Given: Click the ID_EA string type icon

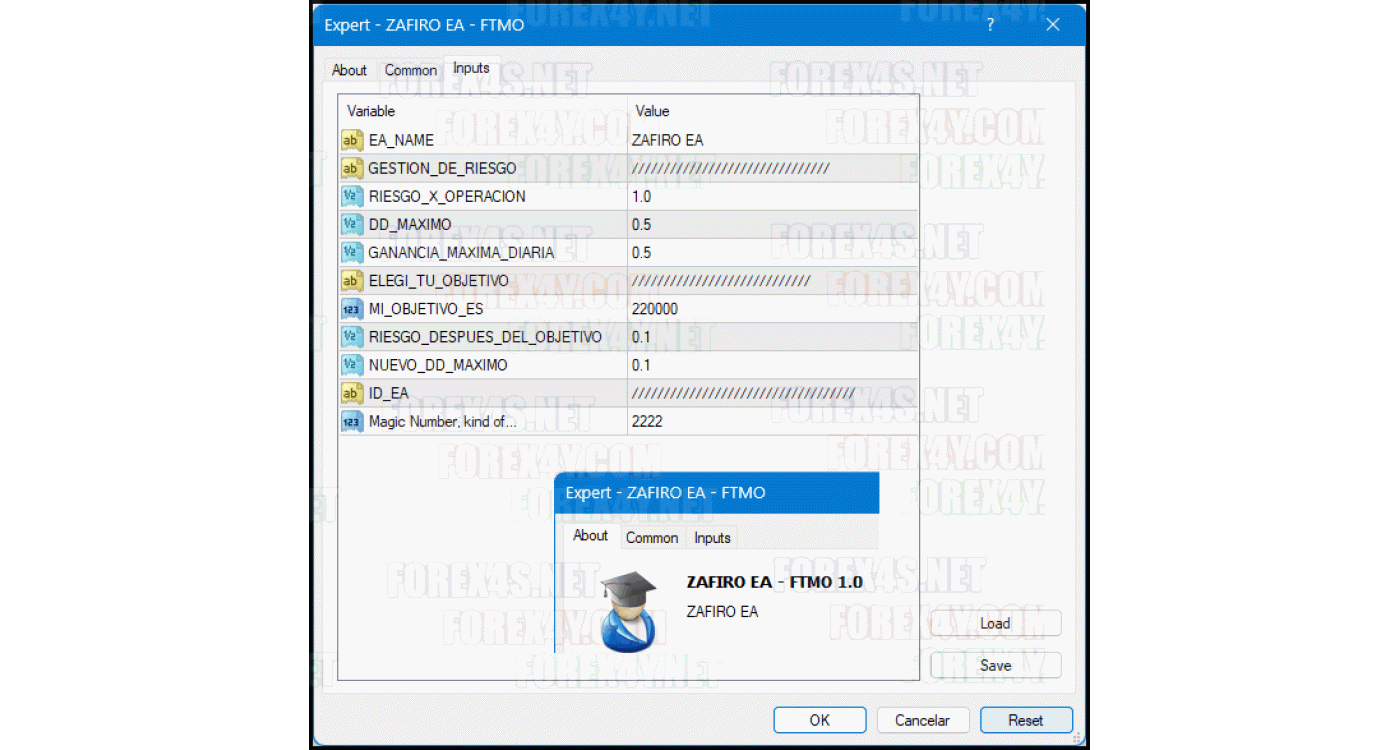Looking at the screenshot, I should coord(351,393).
